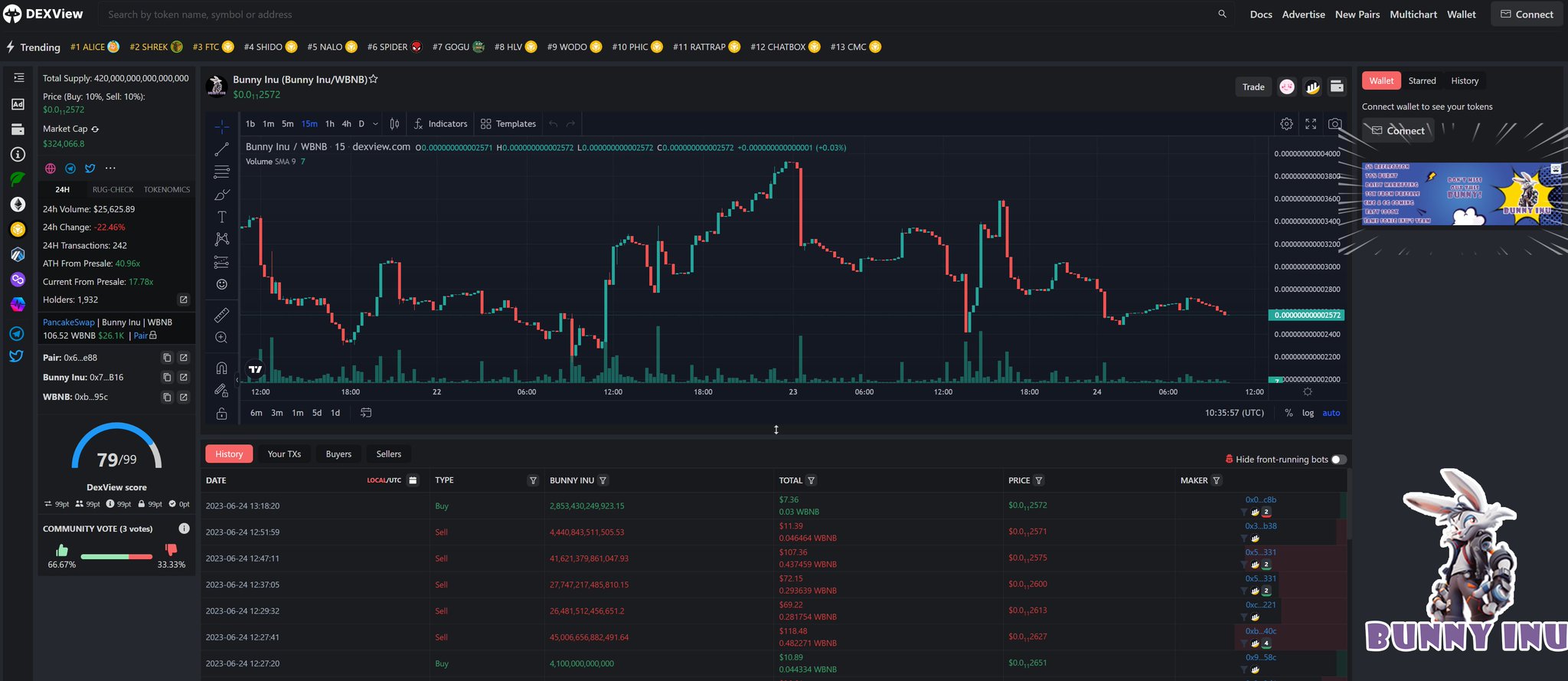
Task: Switch to the Starred tab
Action: click(1422, 80)
